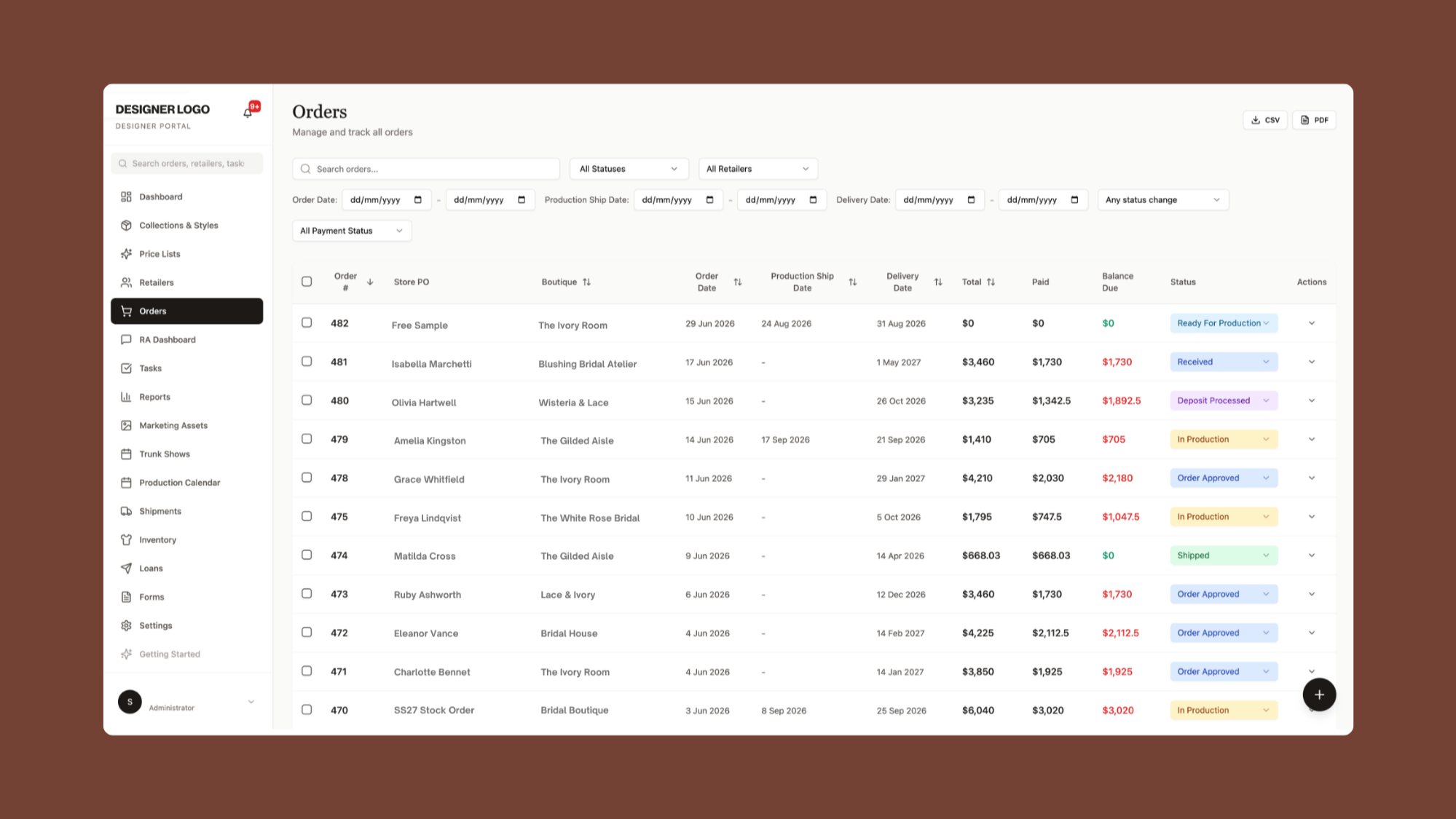Click the Reports bar chart icon

point(126,397)
